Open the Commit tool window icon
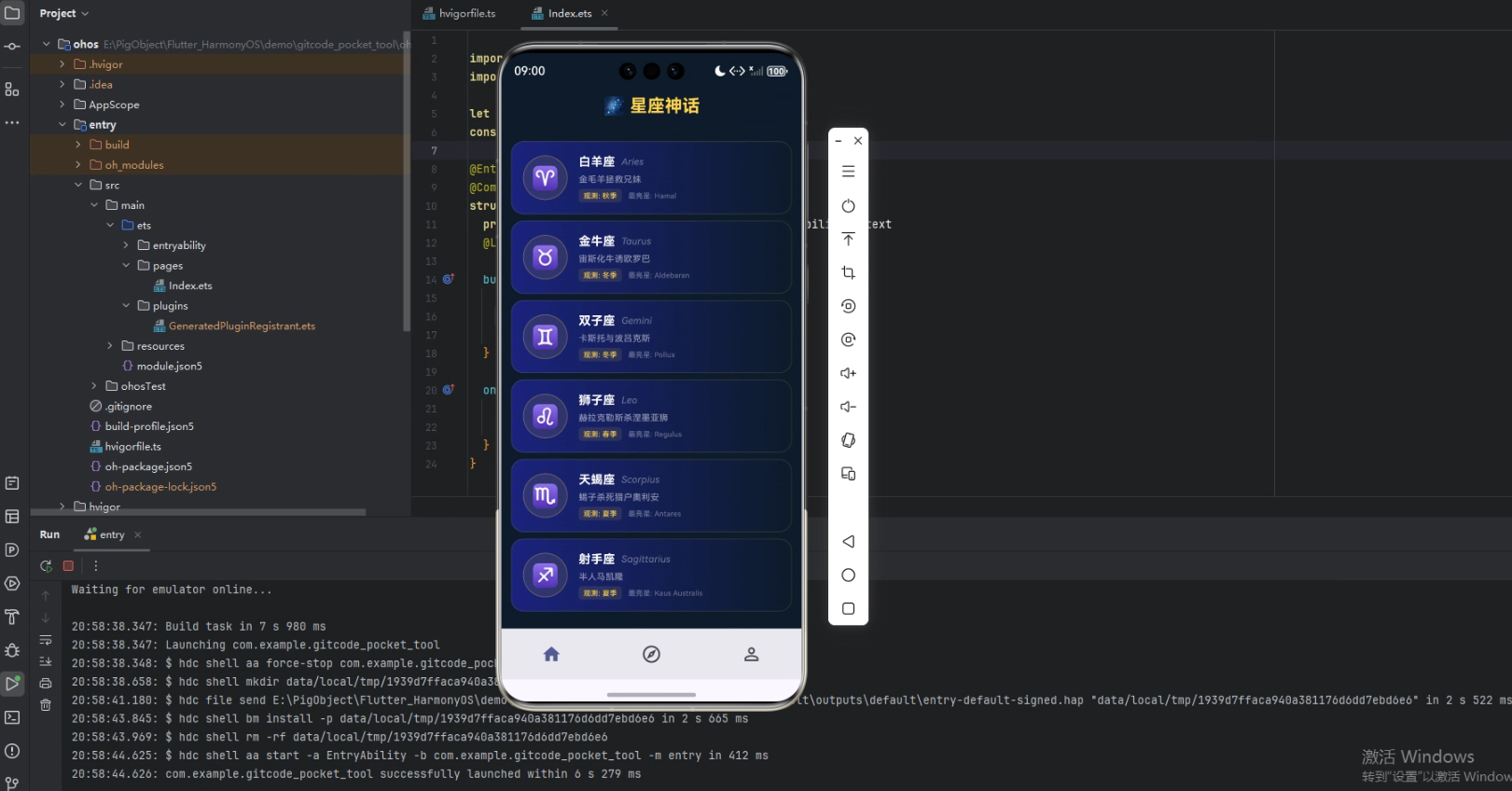Image resolution: width=1512 pixels, height=791 pixels. pyautogui.click(x=12, y=46)
